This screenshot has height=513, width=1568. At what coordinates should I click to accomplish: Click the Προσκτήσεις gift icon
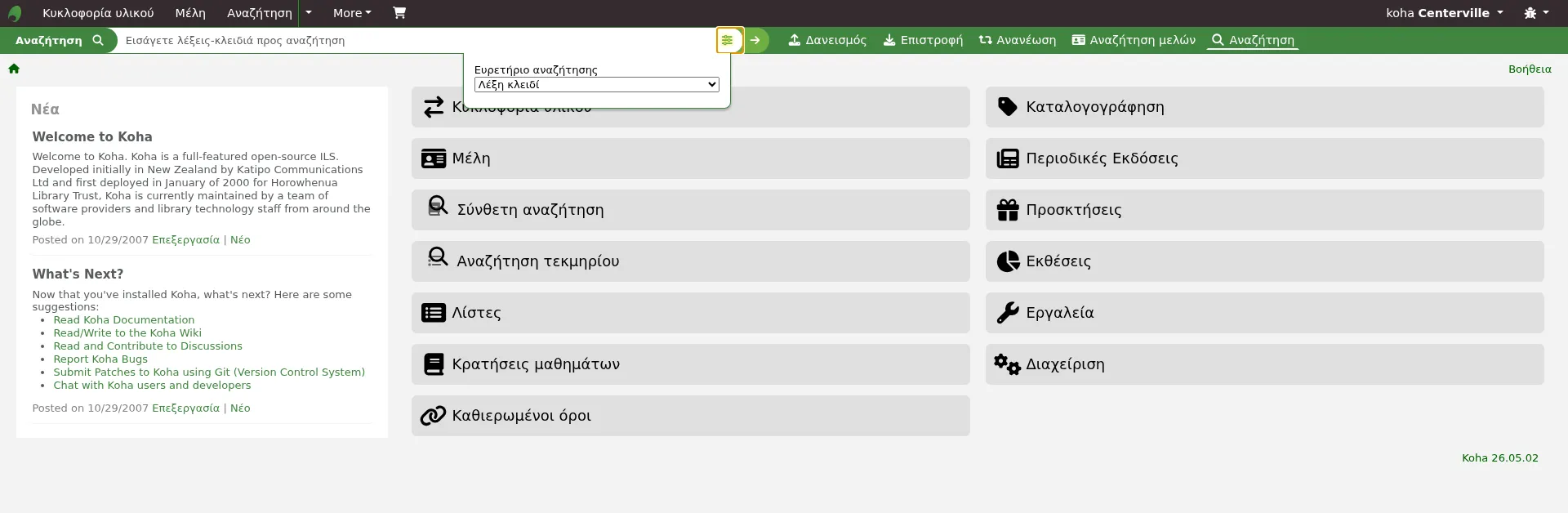click(x=1008, y=210)
